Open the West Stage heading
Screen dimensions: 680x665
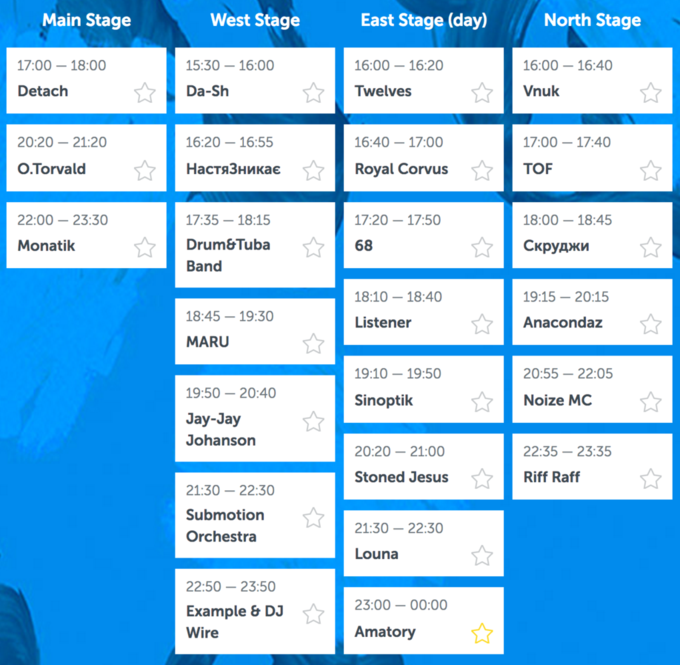(255, 20)
